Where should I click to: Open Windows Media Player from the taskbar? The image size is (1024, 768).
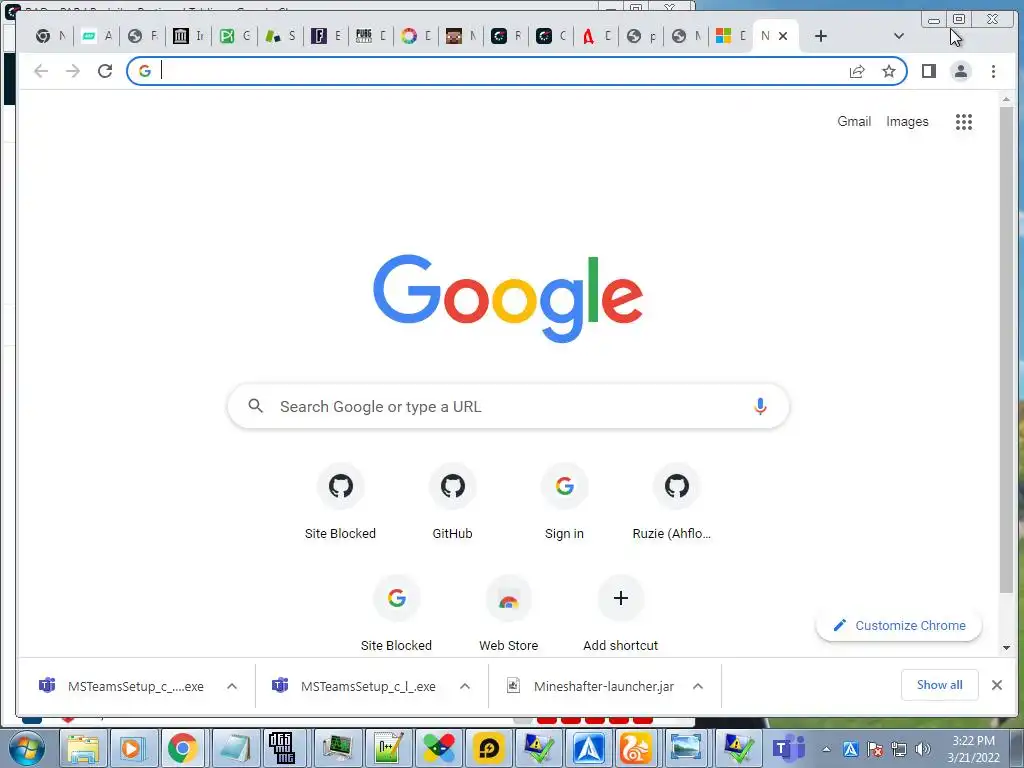point(133,748)
